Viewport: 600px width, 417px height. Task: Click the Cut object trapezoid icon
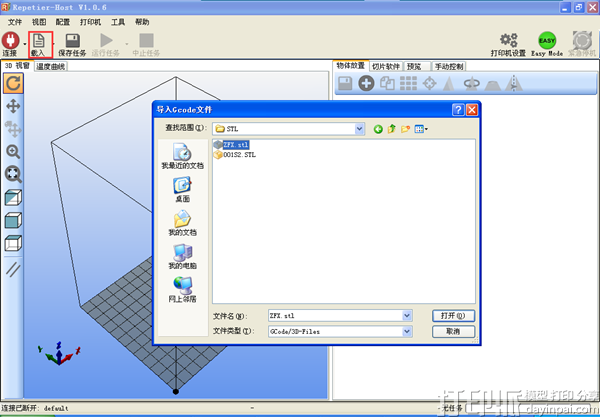[493, 84]
